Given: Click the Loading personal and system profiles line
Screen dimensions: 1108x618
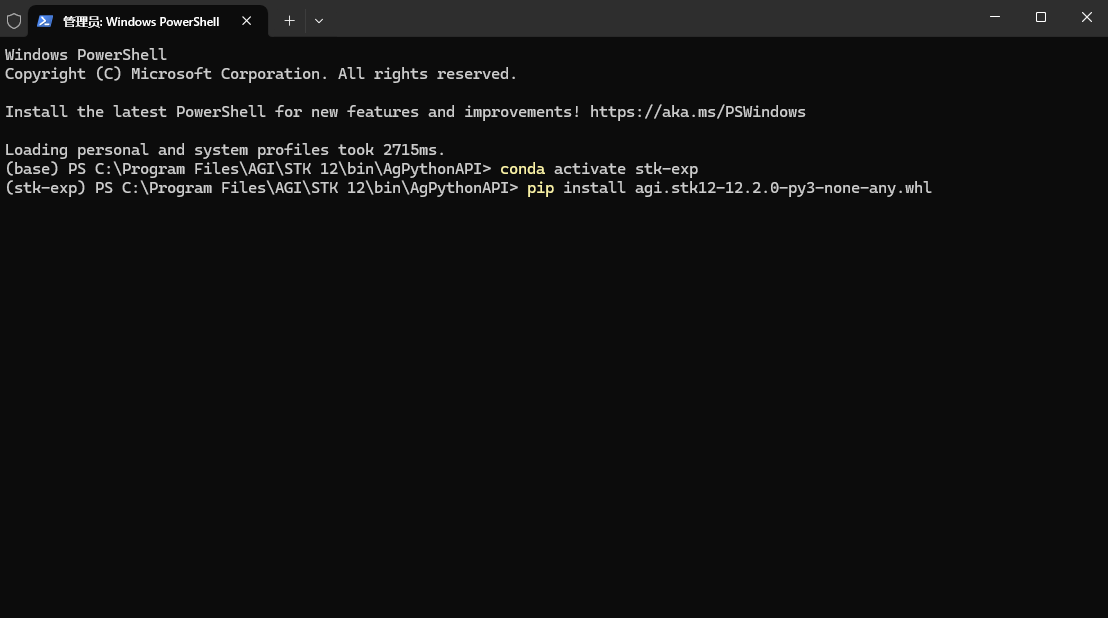Looking at the screenshot, I should click(224, 150).
